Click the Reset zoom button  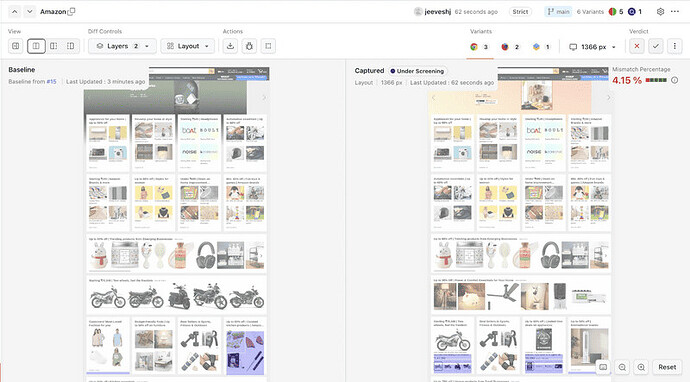pos(667,367)
